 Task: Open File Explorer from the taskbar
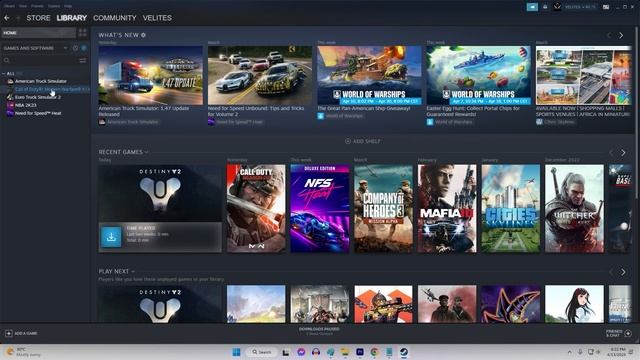tap(345, 352)
